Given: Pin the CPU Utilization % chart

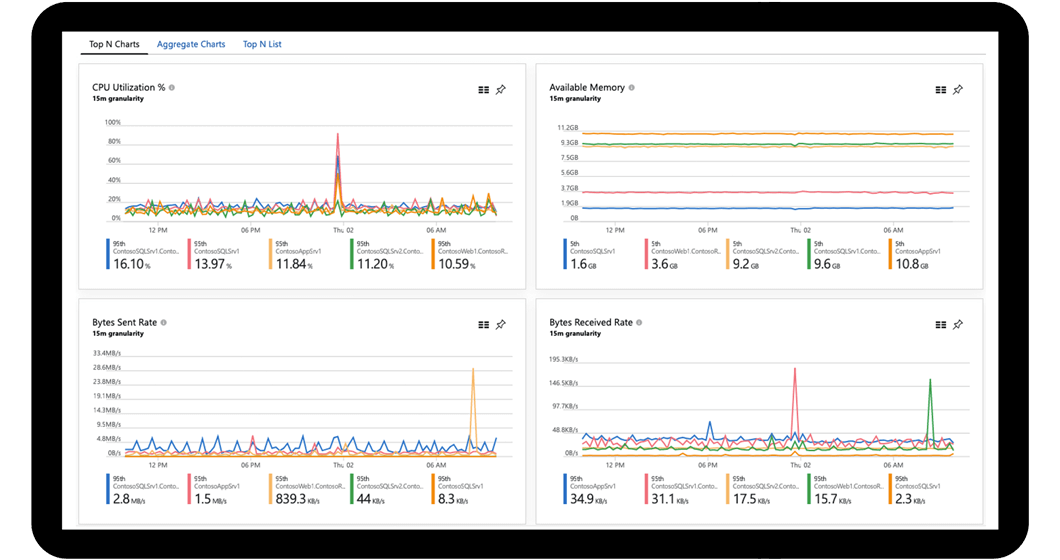Looking at the screenshot, I should (x=501, y=89).
